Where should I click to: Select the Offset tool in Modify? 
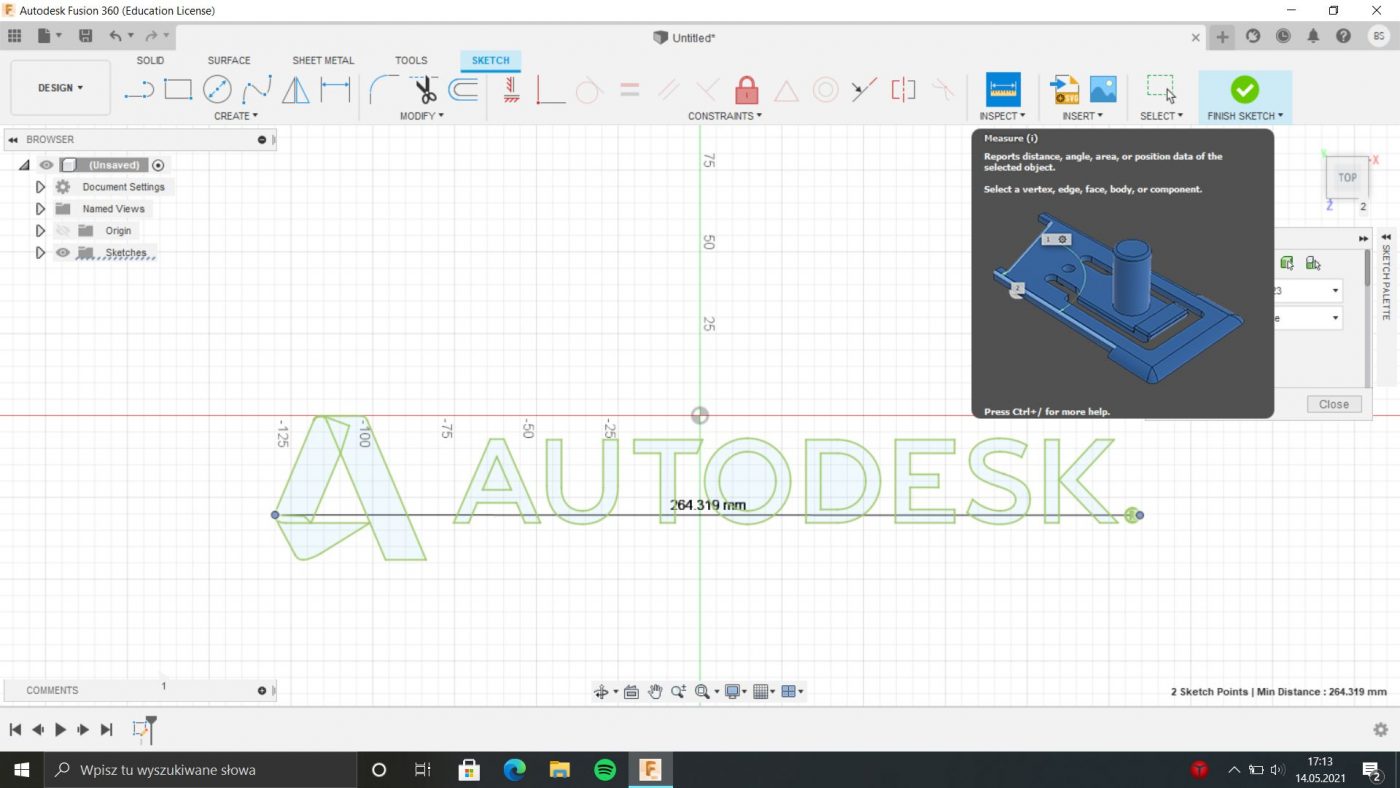point(463,90)
